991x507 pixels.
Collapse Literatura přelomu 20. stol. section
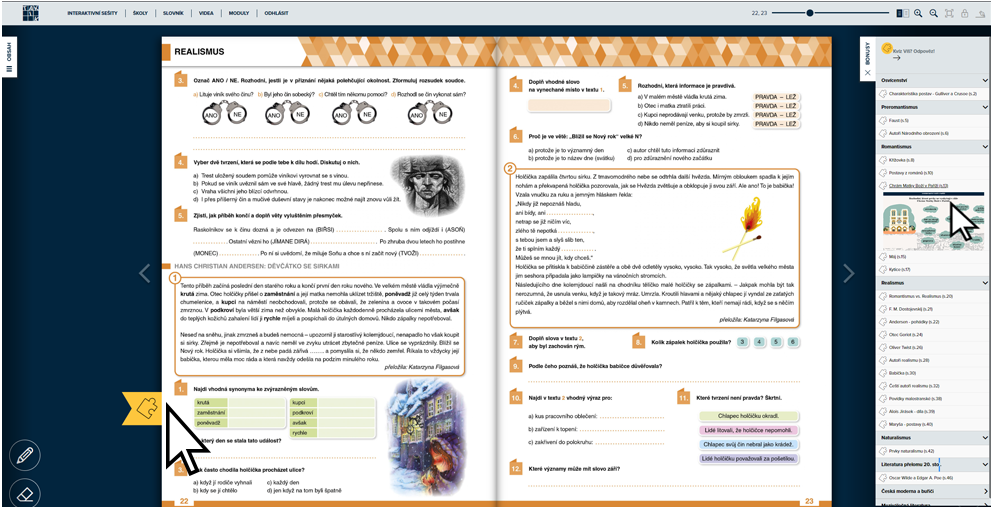click(x=985, y=464)
